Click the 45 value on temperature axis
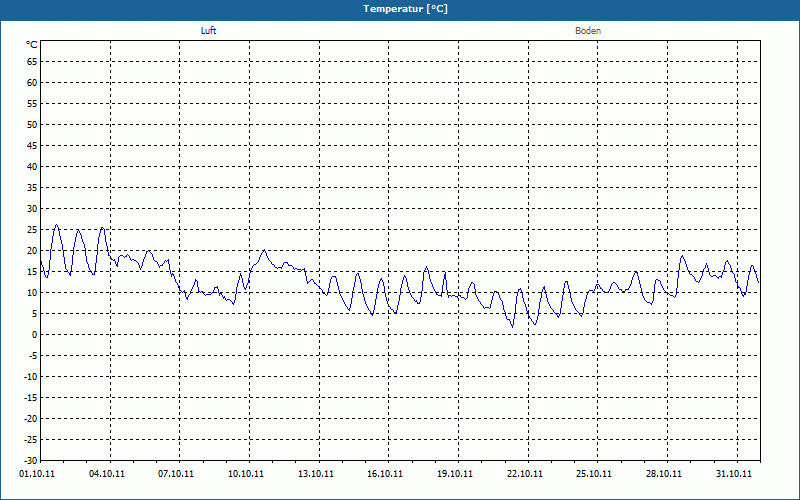This screenshot has width=800, height=500. click(x=32, y=146)
